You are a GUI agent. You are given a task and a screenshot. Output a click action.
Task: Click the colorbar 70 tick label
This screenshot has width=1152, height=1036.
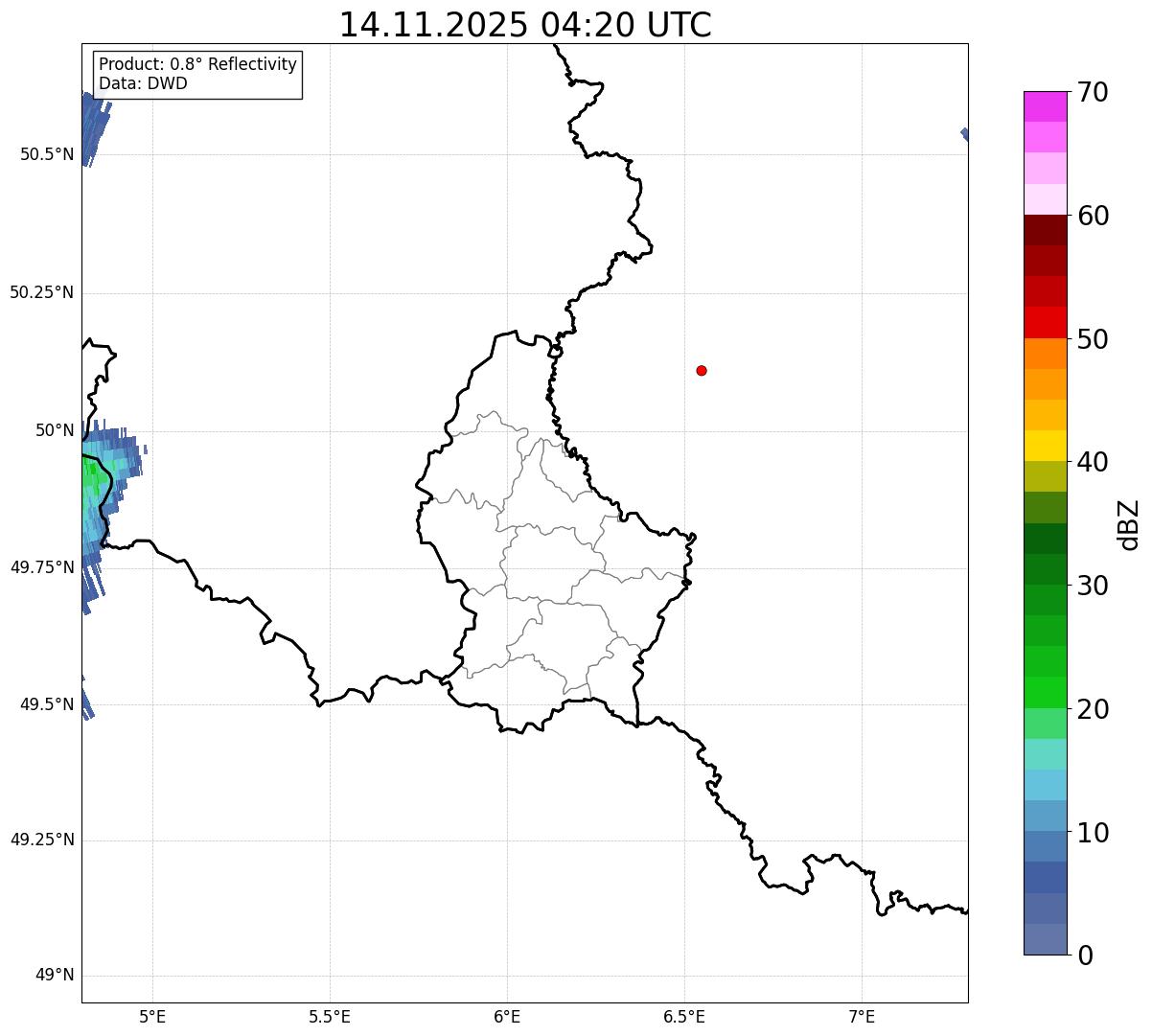(x=1093, y=92)
